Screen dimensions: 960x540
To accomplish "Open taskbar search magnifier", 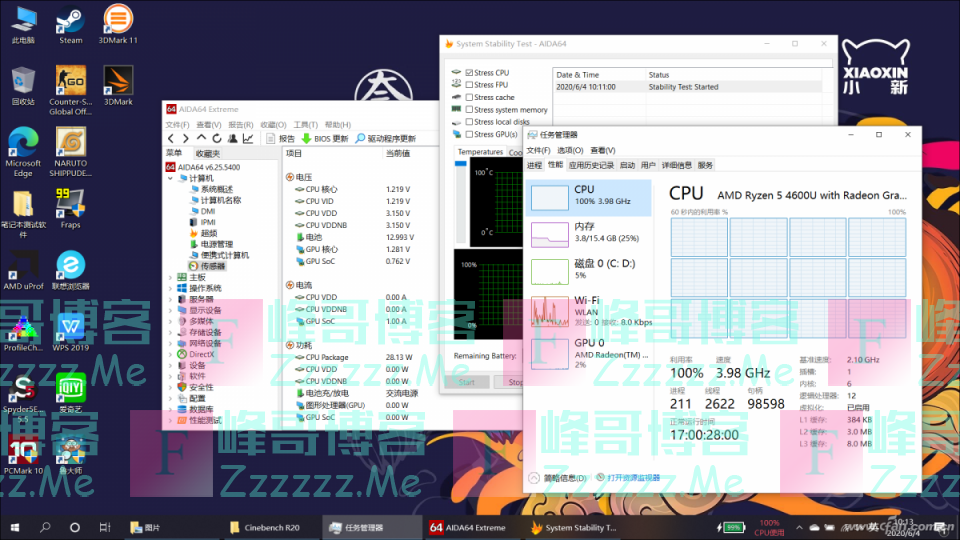I will pos(45,527).
